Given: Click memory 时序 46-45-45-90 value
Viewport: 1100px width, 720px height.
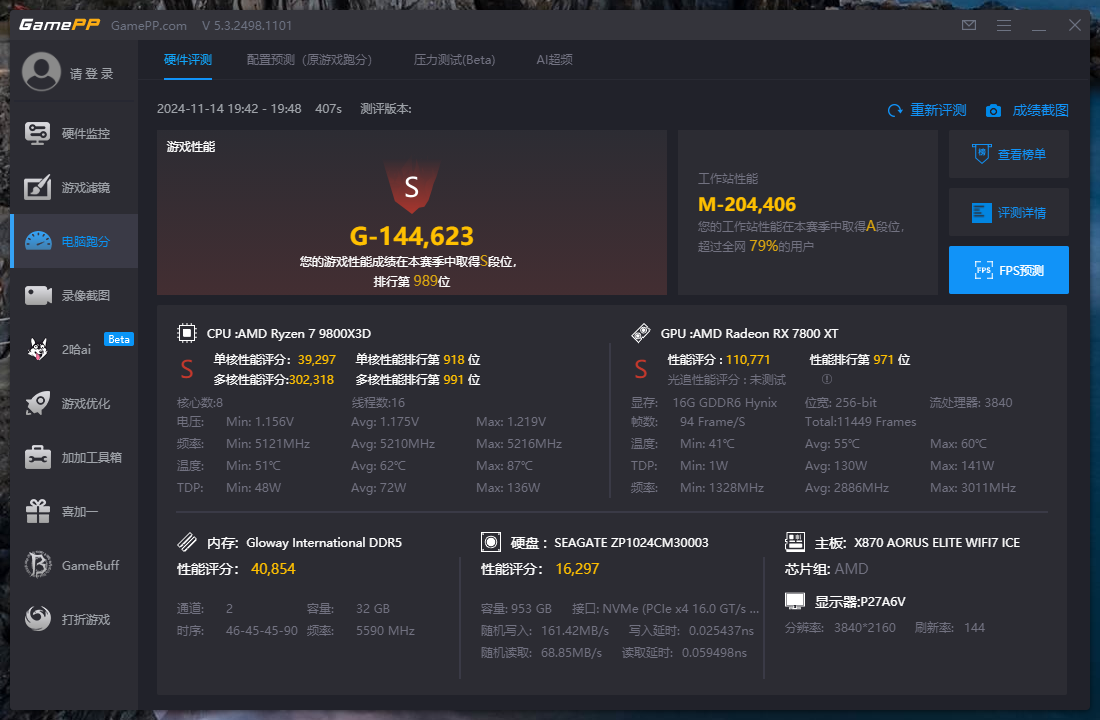Looking at the screenshot, I should pos(262,630).
